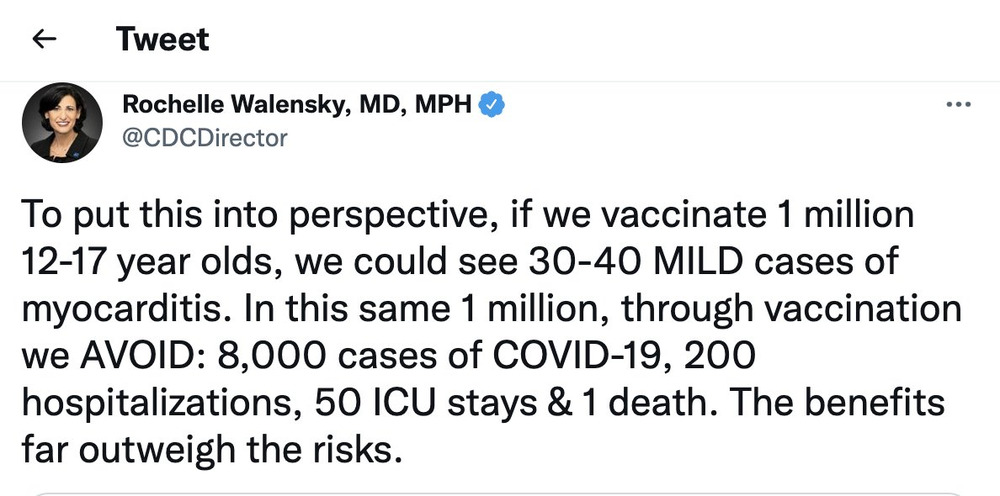Click the blue verified badge
Viewport: 1000px width, 496px height.
point(493,104)
